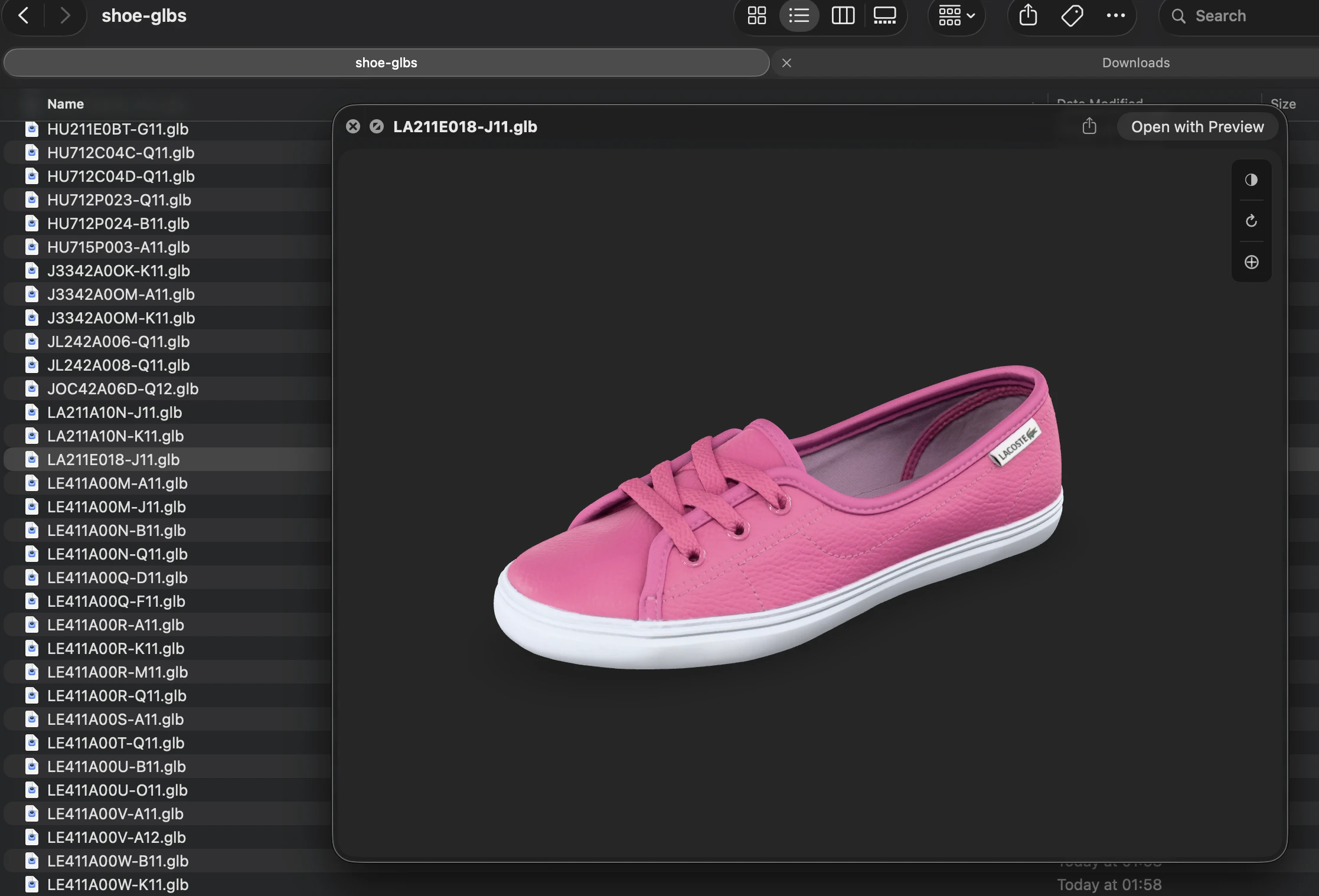Click the Search field

[1240, 16]
